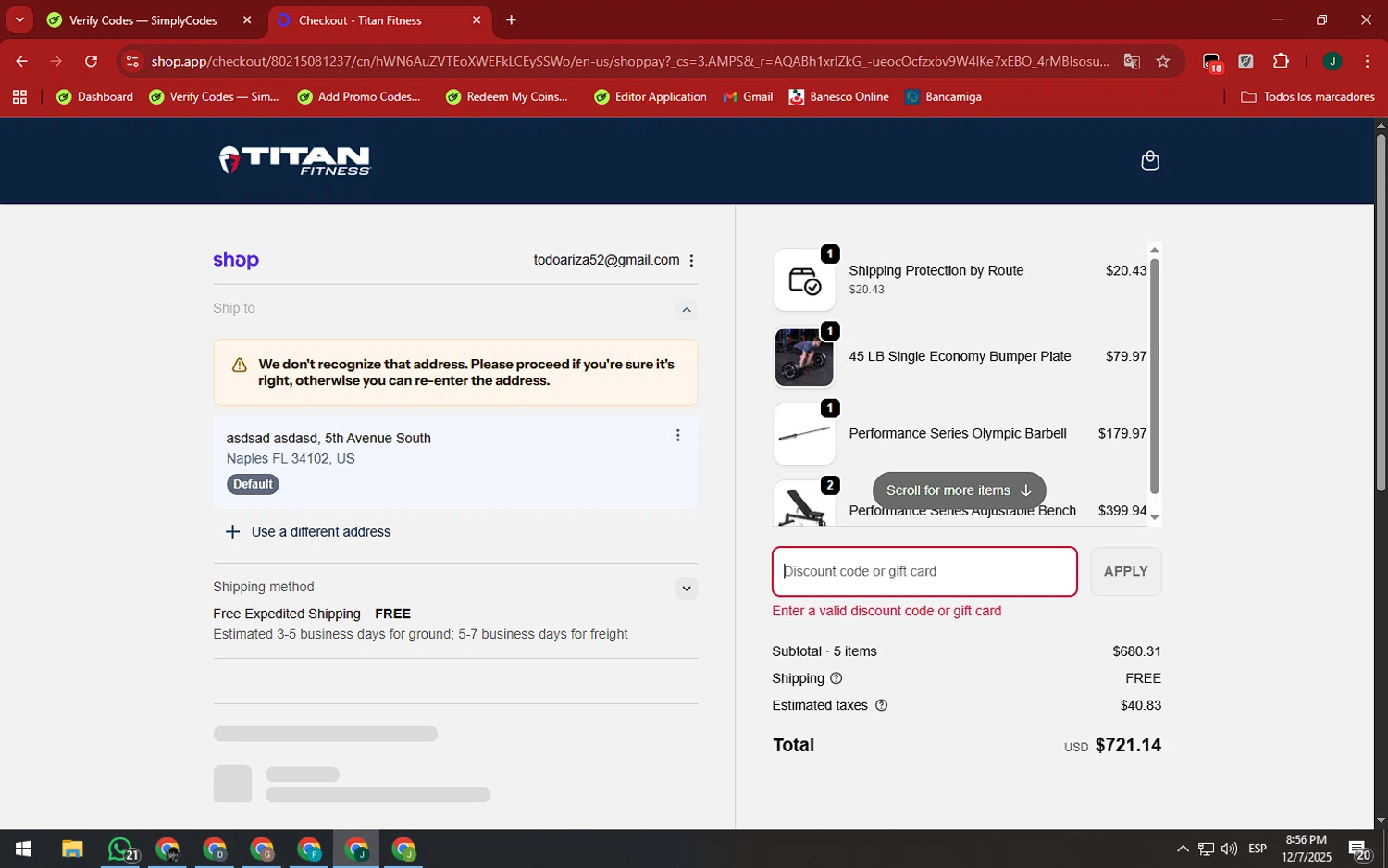Open the taskbar notification center icon

(1359, 849)
